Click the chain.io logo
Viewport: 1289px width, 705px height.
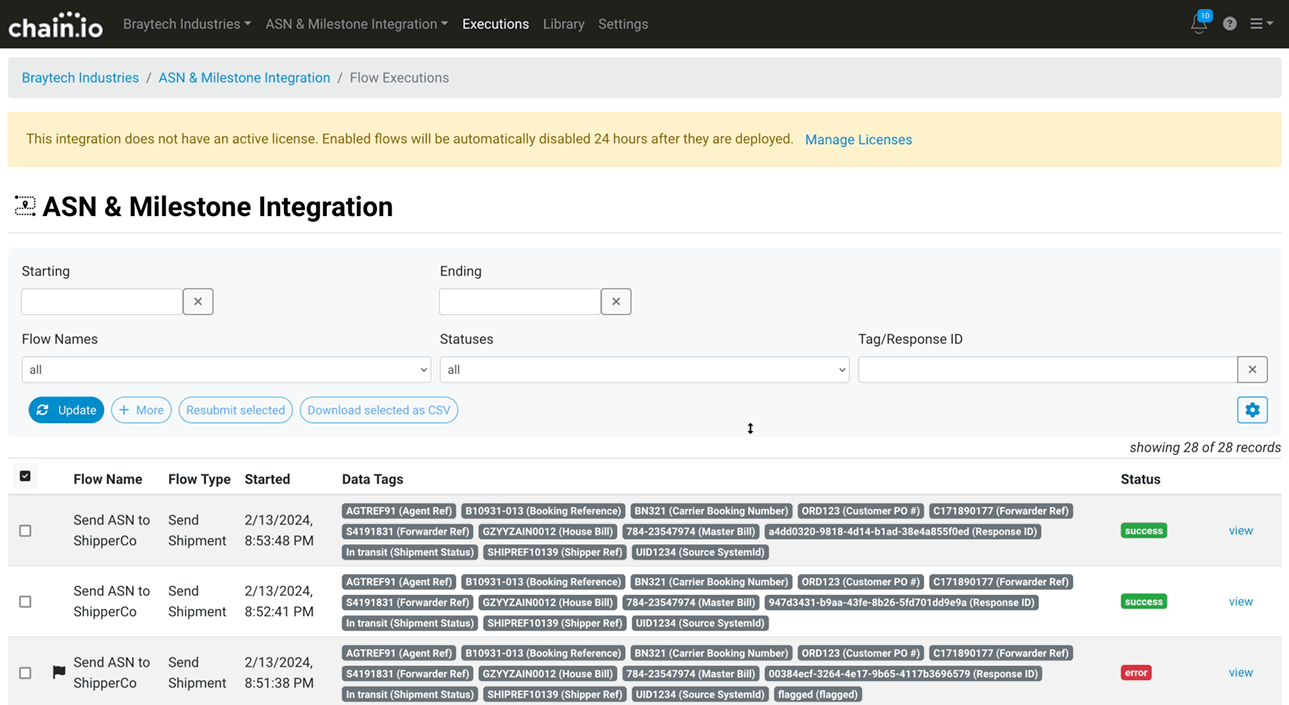click(55, 24)
